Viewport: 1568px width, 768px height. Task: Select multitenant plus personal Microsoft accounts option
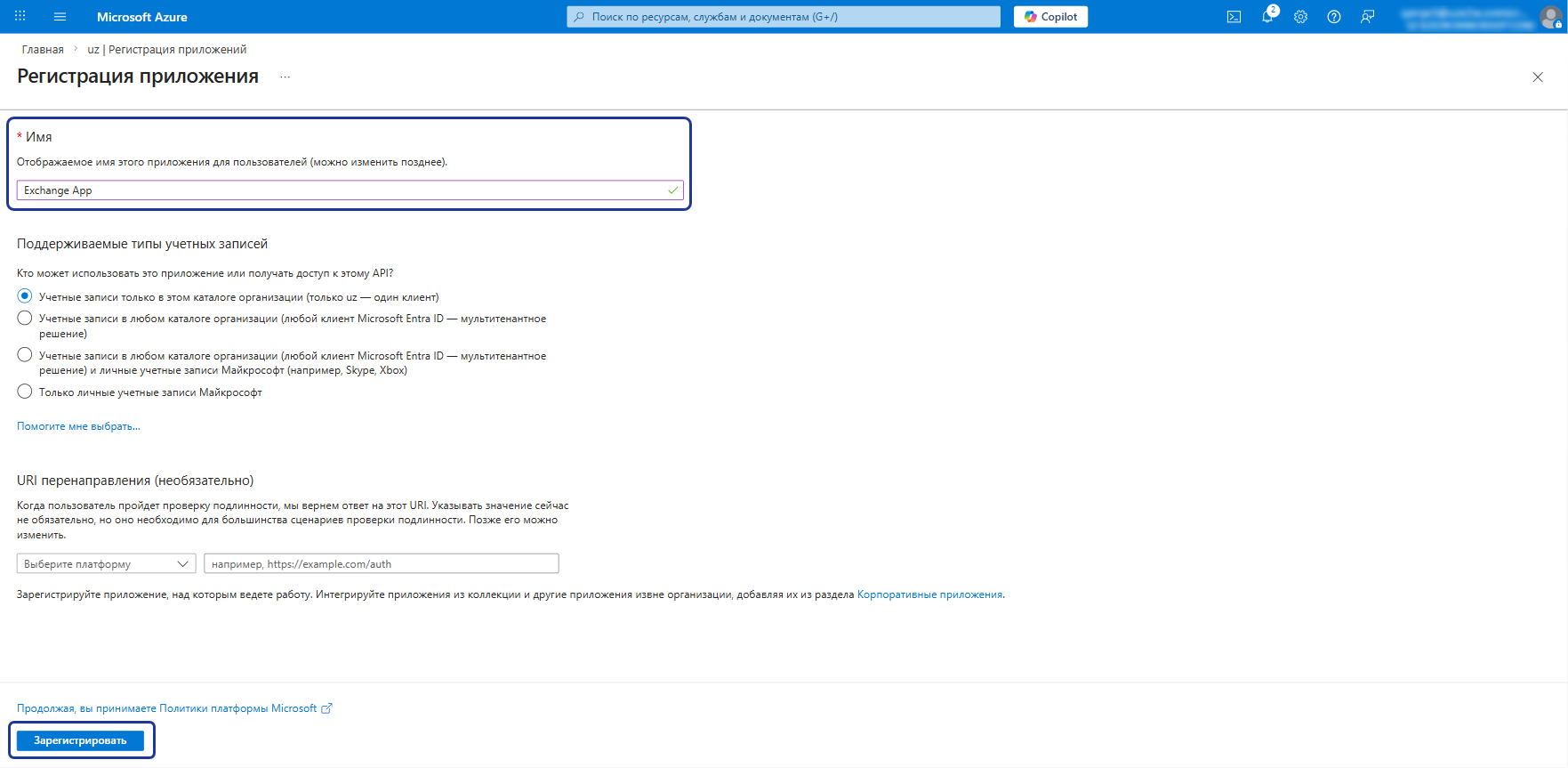[x=25, y=354]
